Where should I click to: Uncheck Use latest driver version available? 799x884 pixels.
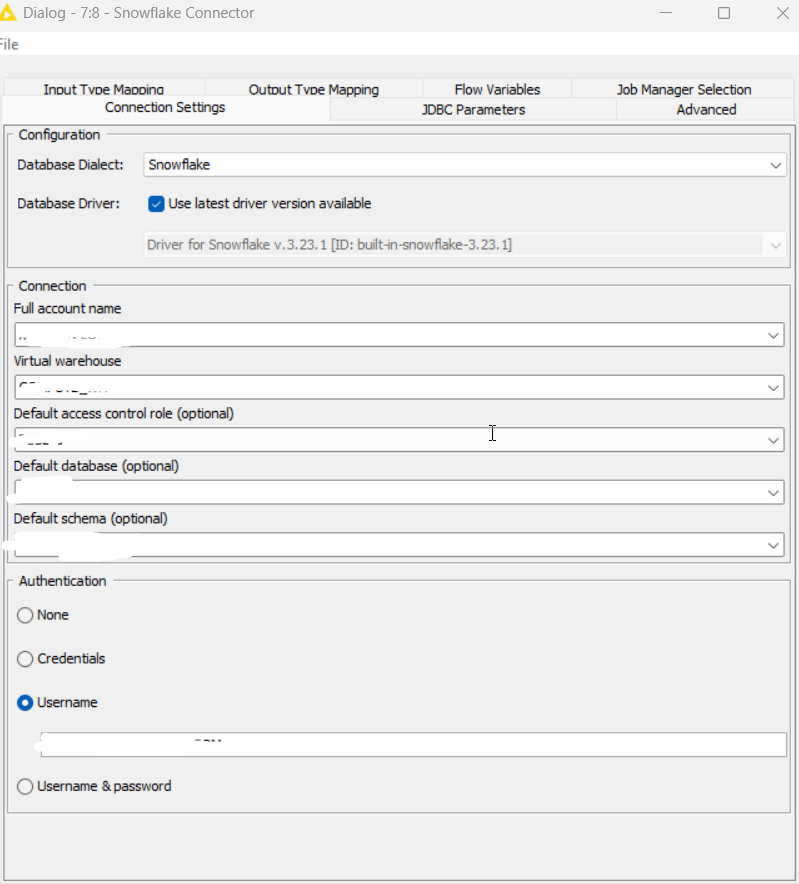[156, 203]
